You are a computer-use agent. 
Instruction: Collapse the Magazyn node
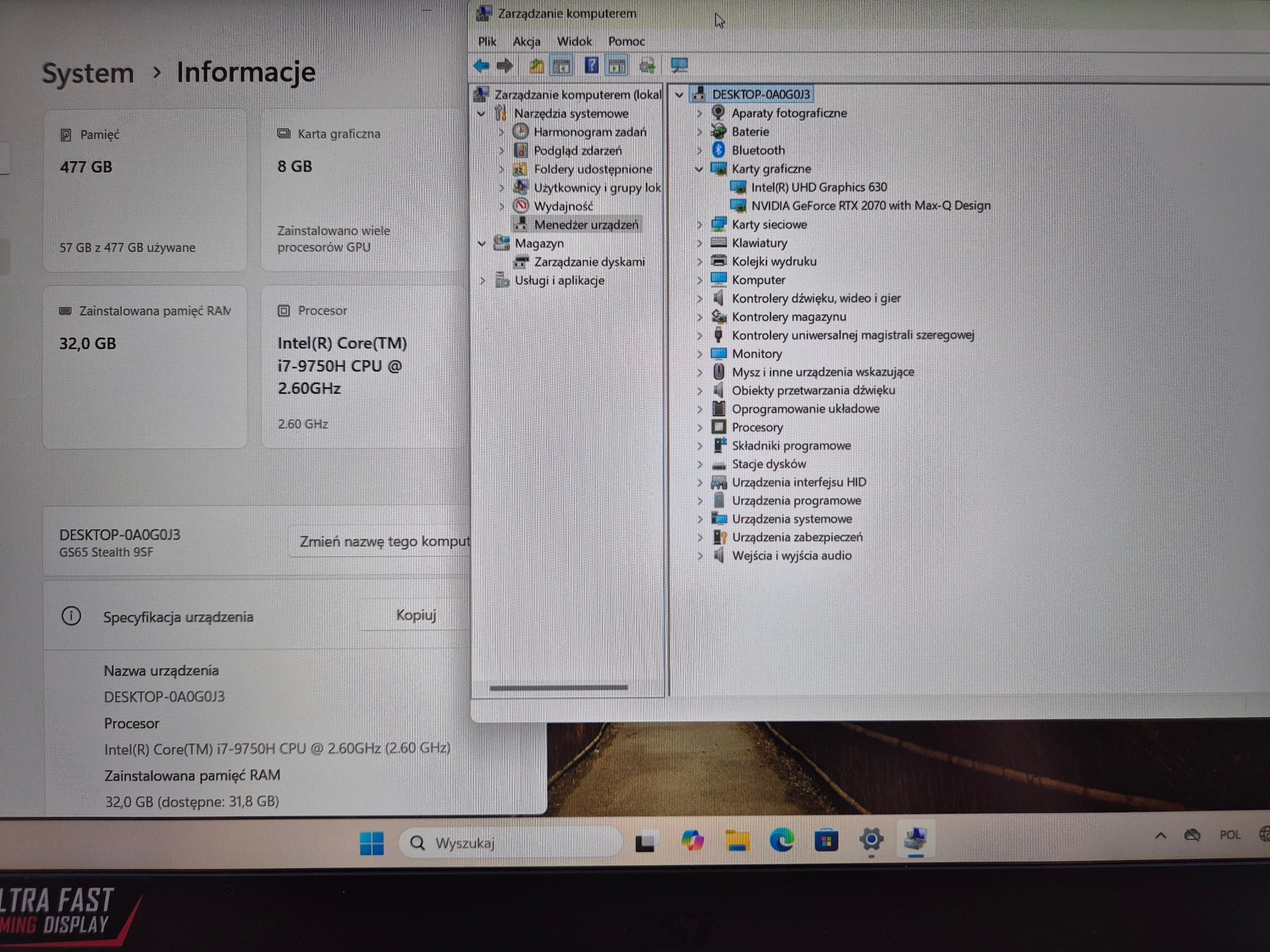481,244
